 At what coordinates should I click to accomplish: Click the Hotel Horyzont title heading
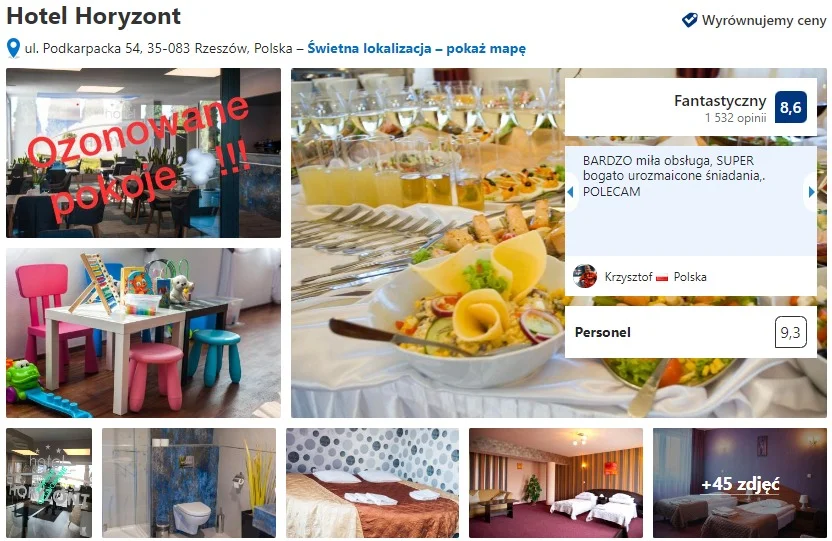tap(93, 16)
